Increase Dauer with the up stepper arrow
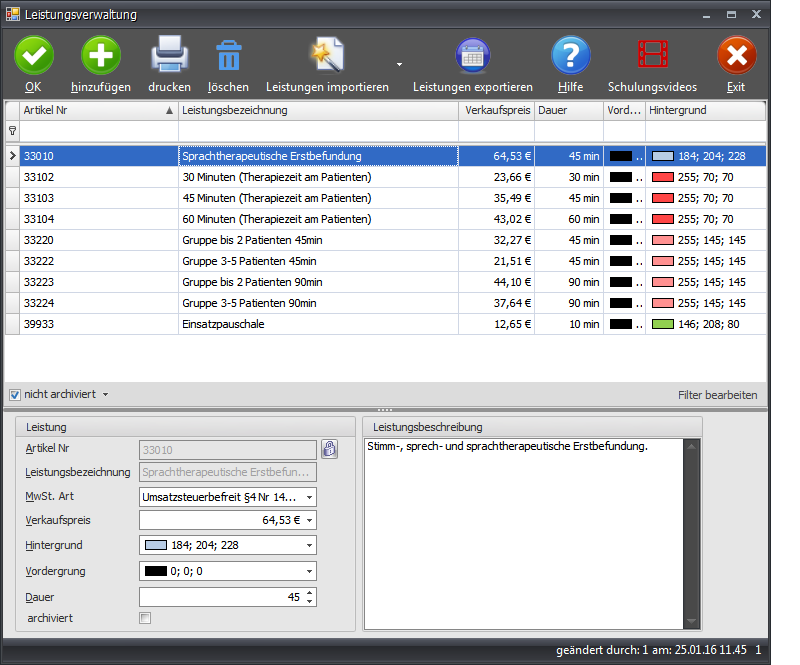800x665 pixels. click(x=310, y=593)
